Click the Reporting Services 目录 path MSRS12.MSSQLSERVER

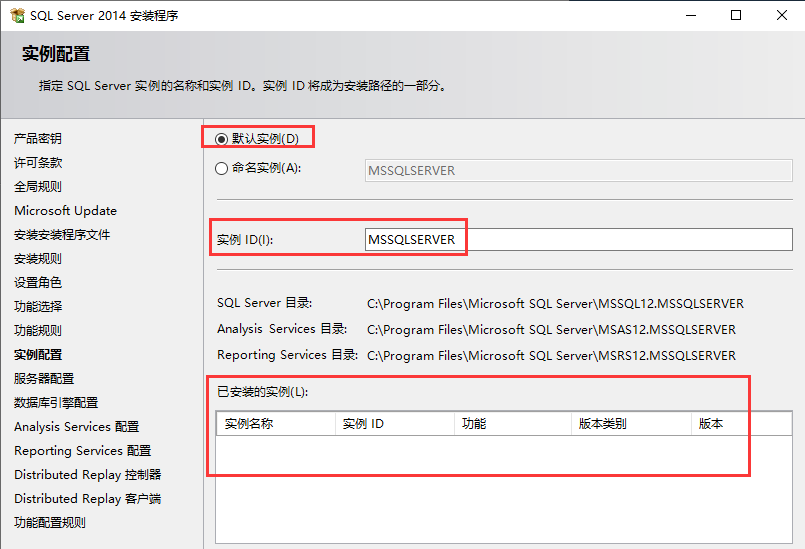(551, 355)
